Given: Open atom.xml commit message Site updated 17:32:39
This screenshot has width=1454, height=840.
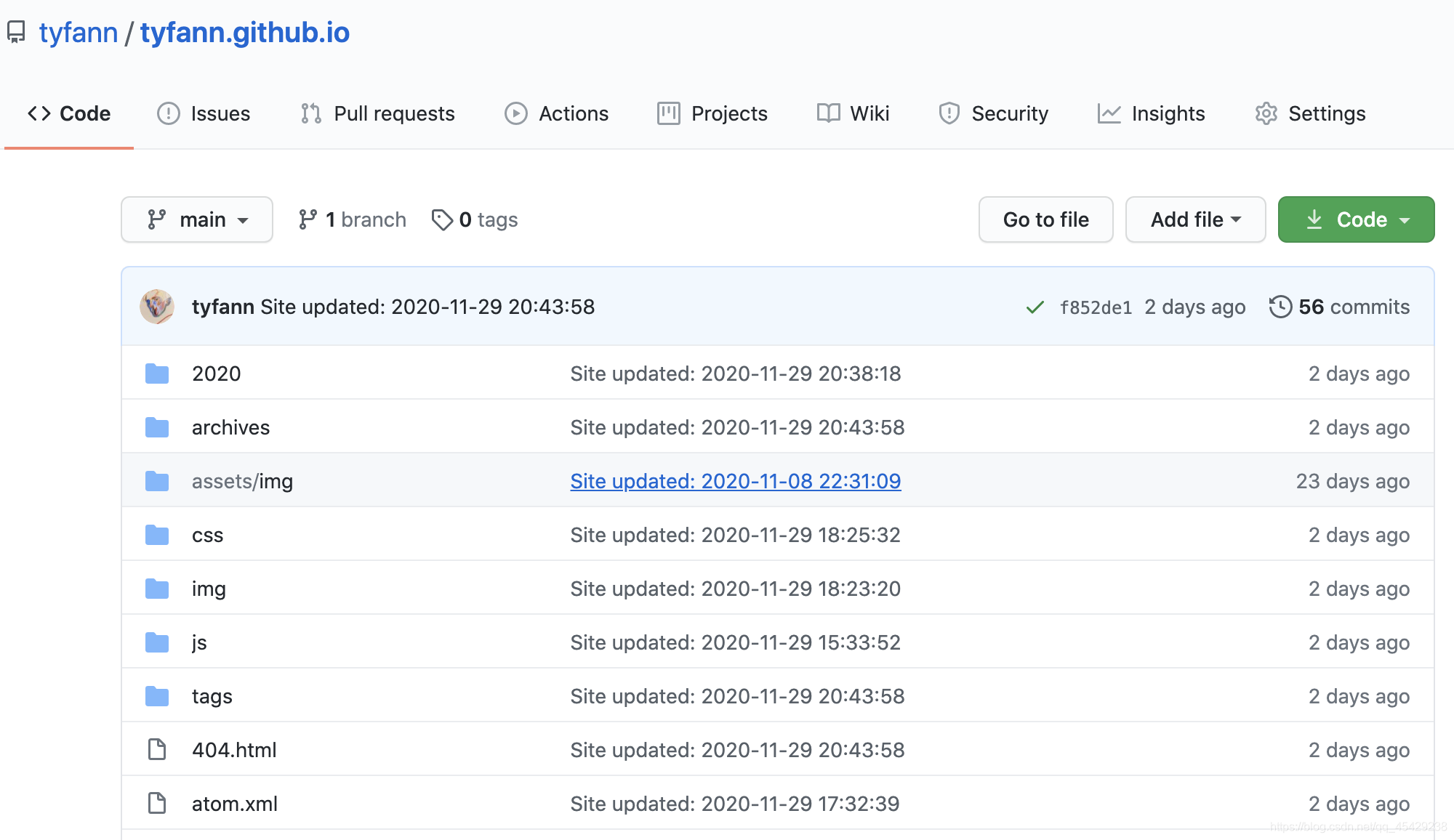Looking at the screenshot, I should tap(734, 804).
